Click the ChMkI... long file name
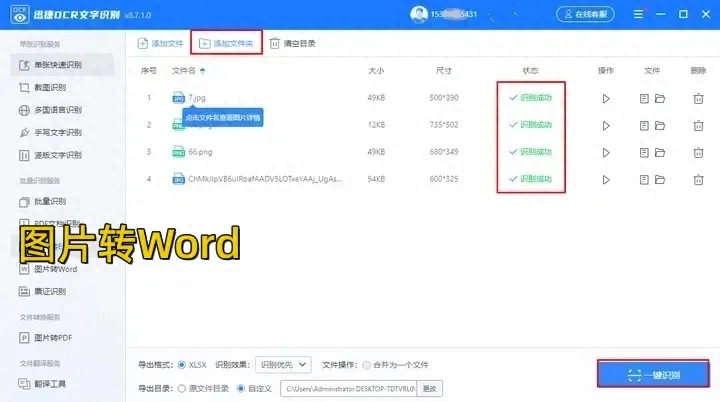 coord(265,179)
